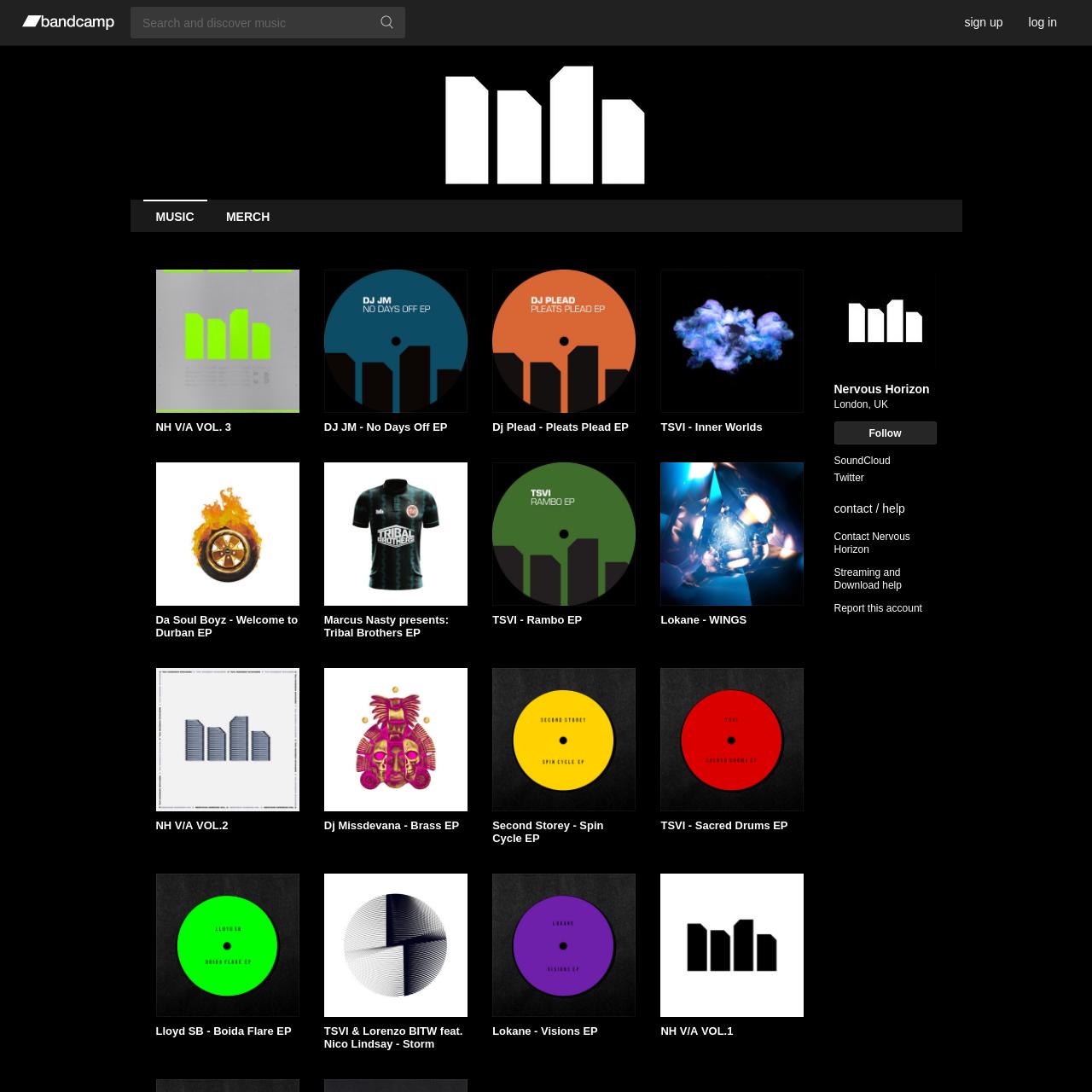The height and width of the screenshot is (1092, 1092).
Task: Click the 'NH V/A VOL. 3' title
Action: [193, 427]
